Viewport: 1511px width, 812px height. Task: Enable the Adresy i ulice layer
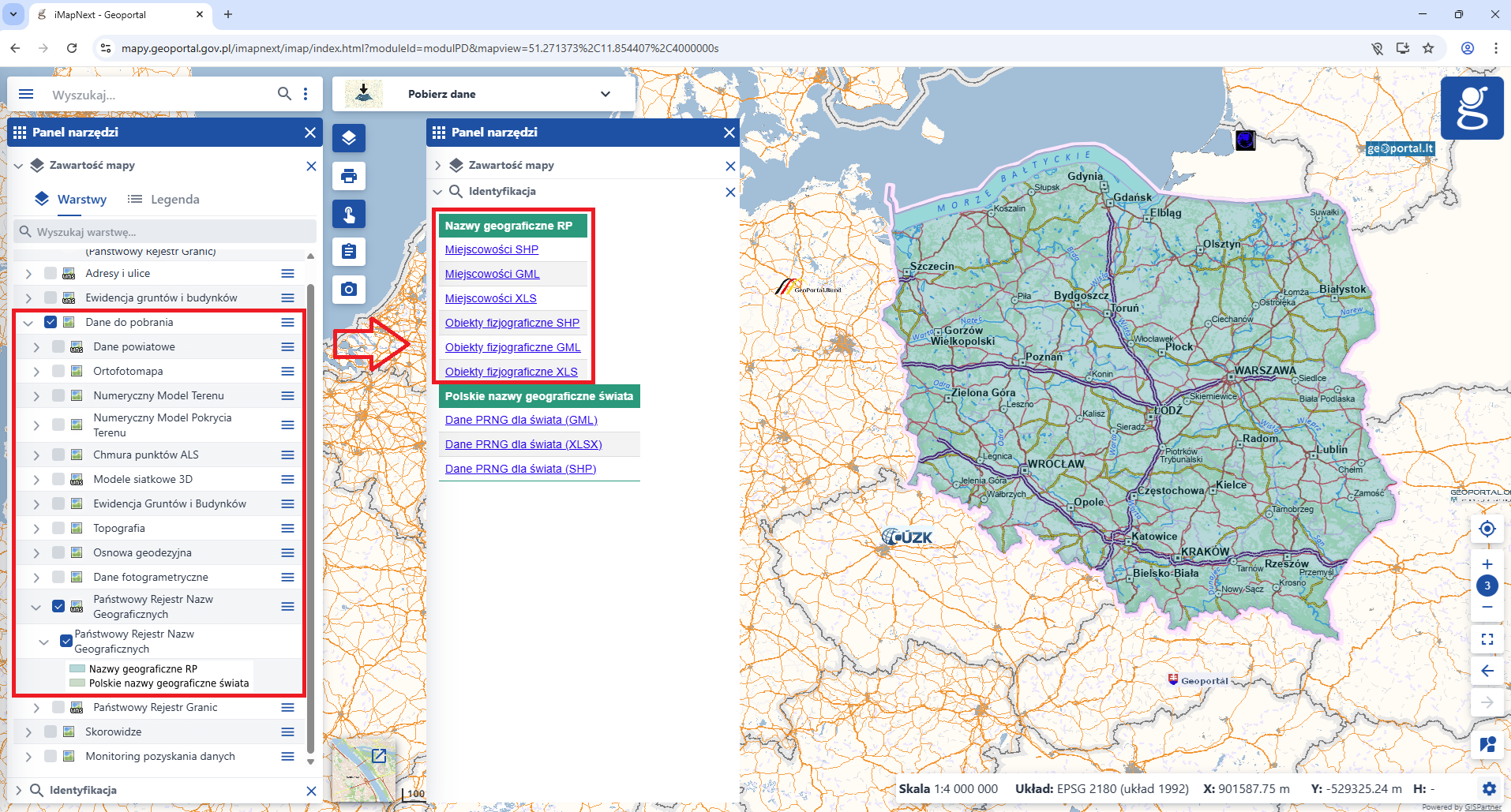click(51, 272)
